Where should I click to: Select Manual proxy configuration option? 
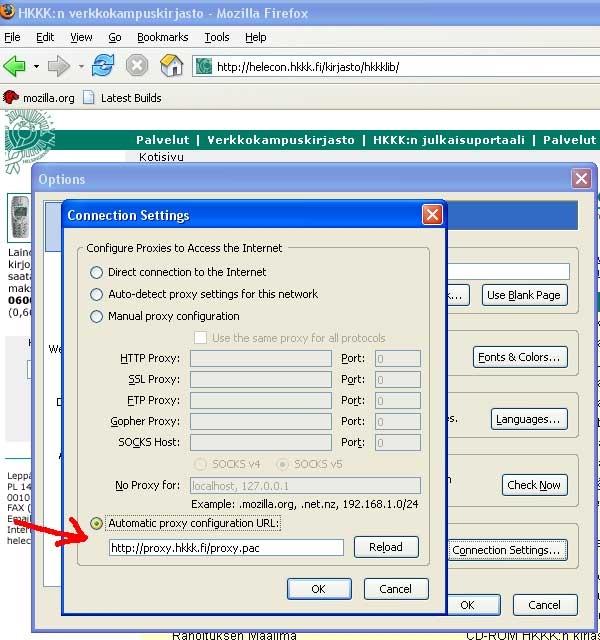click(x=97, y=316)
